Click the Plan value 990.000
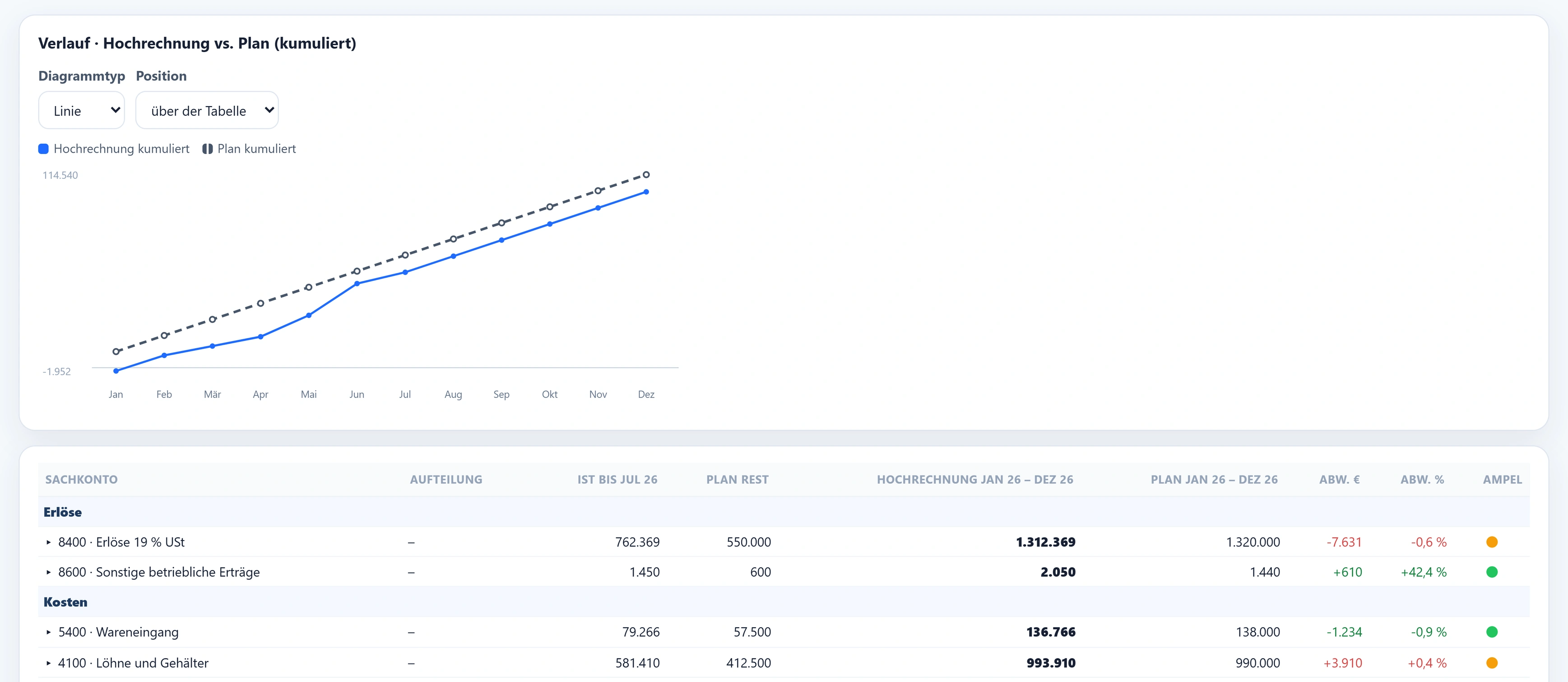 (1257, 663)
